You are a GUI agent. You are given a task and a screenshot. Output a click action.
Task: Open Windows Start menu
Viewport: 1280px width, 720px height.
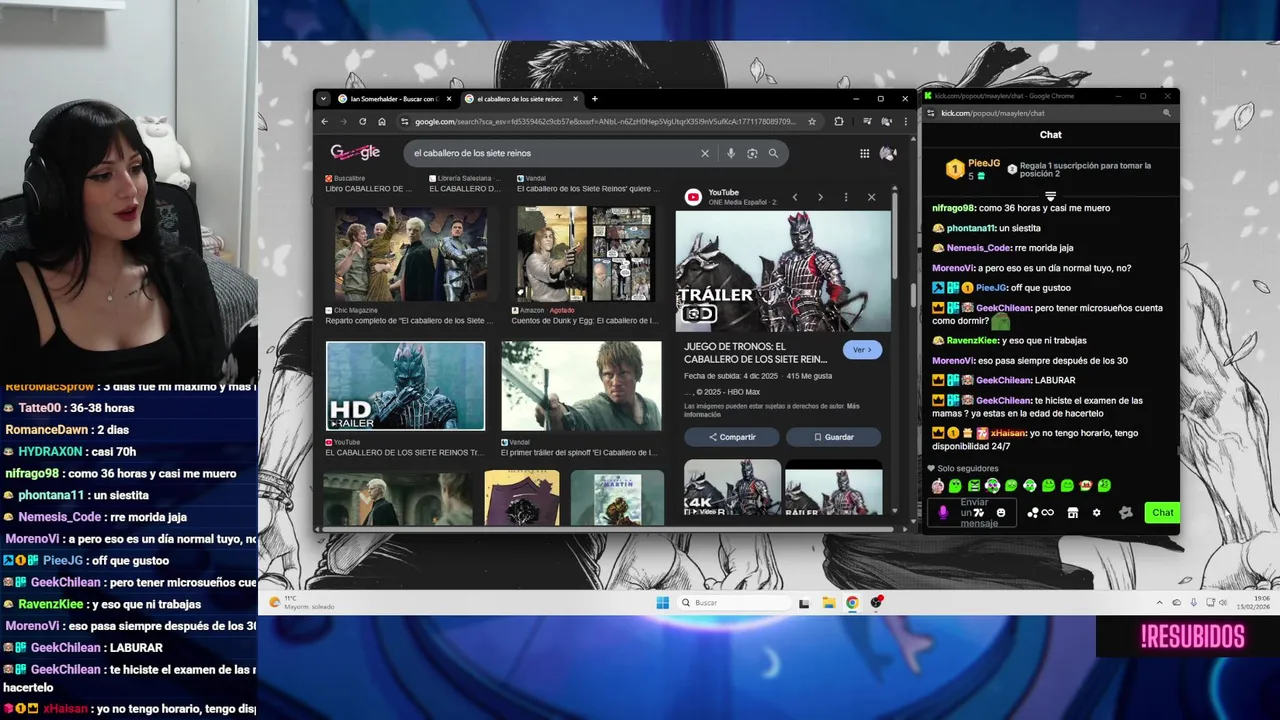[662, 602]
